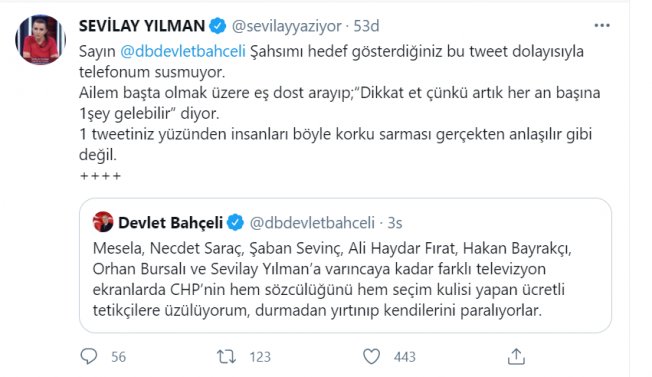Open the @dbdevletbahceli mention link
The image size is (652, 377).
(x=183, y=51)
